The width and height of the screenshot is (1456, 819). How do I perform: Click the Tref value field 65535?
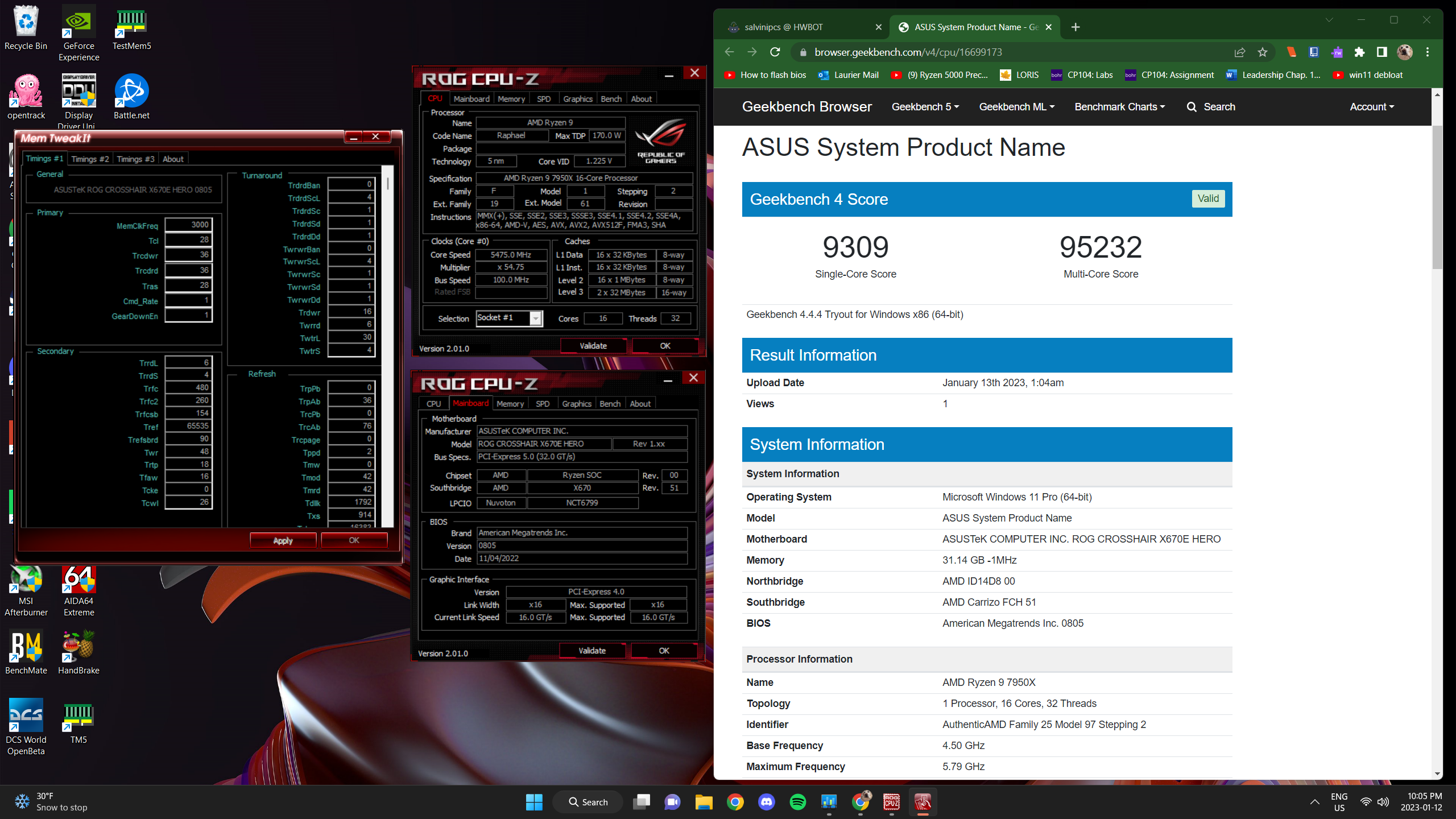point(189,426)
